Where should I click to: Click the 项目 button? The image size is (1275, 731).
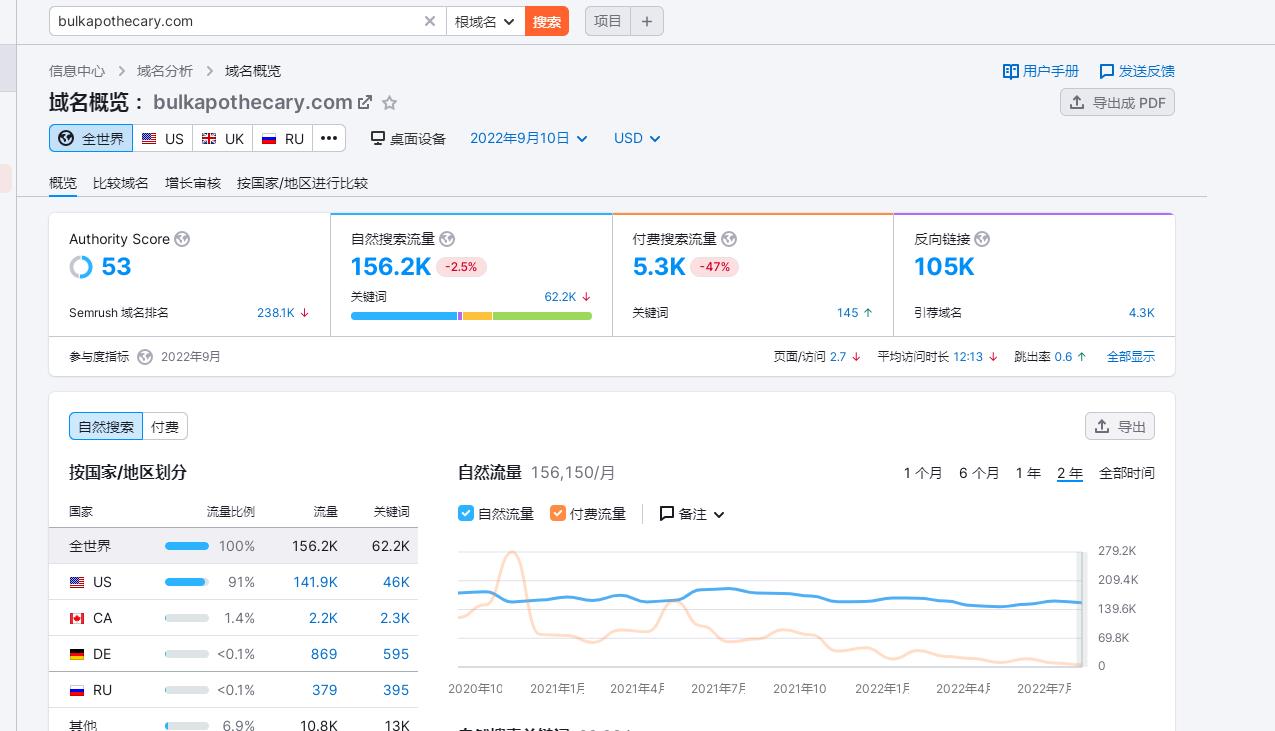coord(608,21)
